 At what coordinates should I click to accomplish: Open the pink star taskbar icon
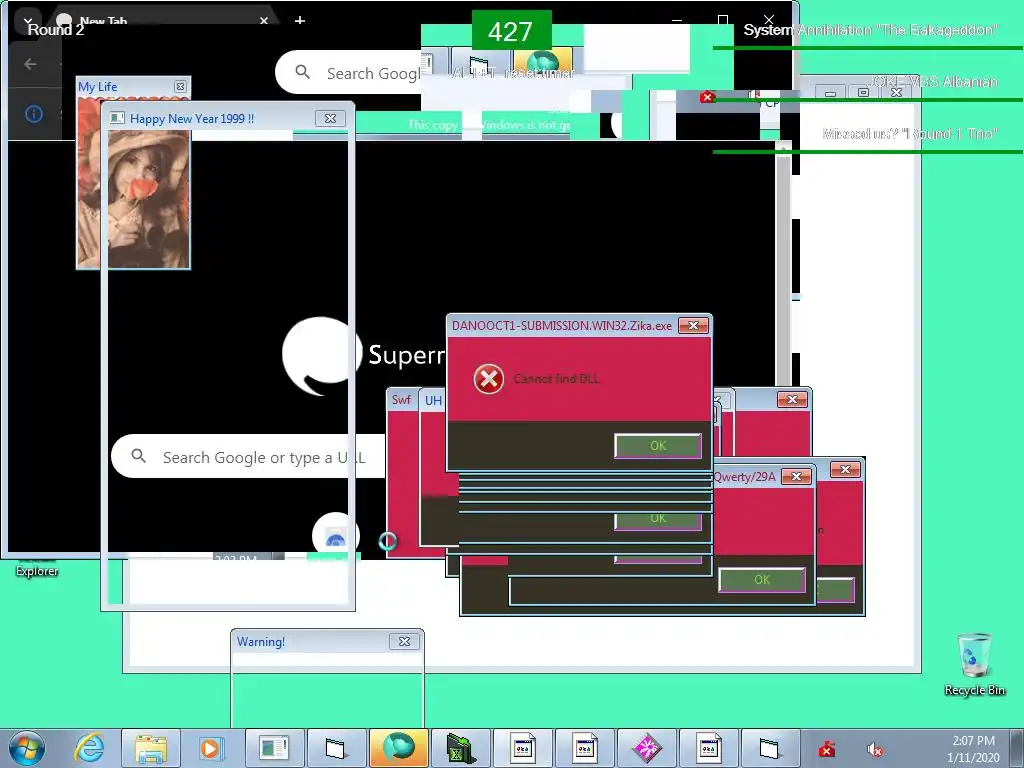tap(647, 748)
